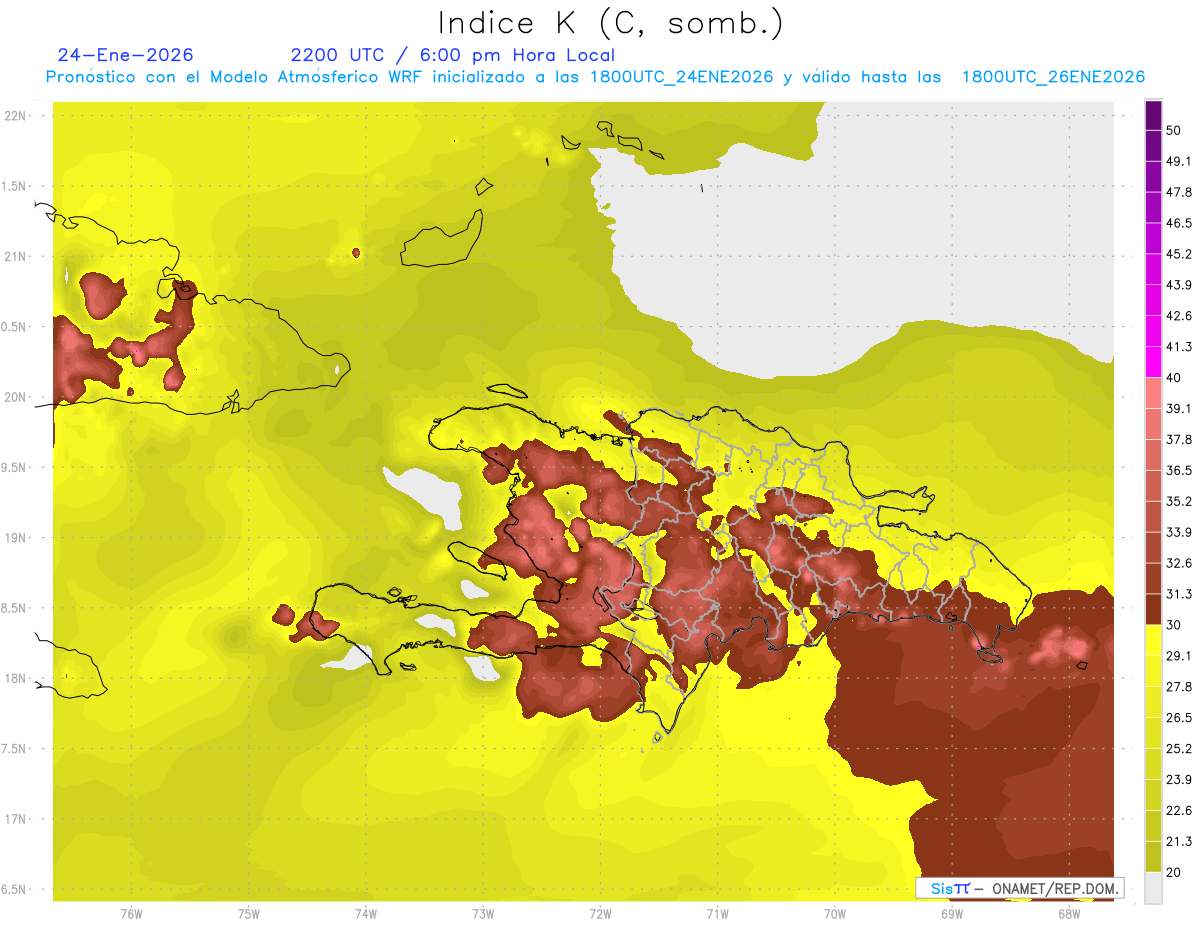Screen dimensions: 1200x927
Task: Click the magenta swatch between 40 and 41.3
Action: pyautogui.click(x=1154, y=362)
